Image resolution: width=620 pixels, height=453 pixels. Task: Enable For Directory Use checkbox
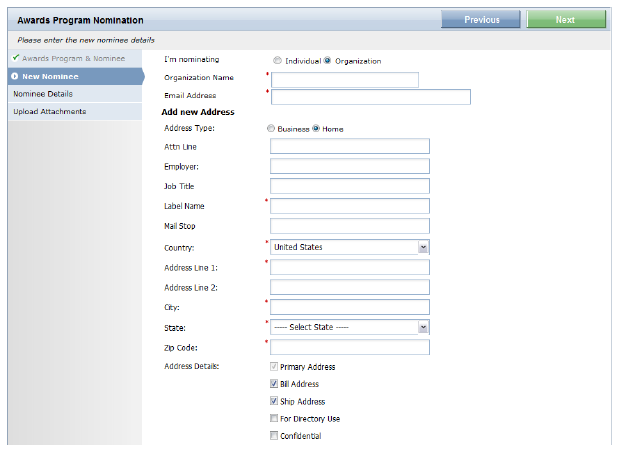(x=274, y=418)
